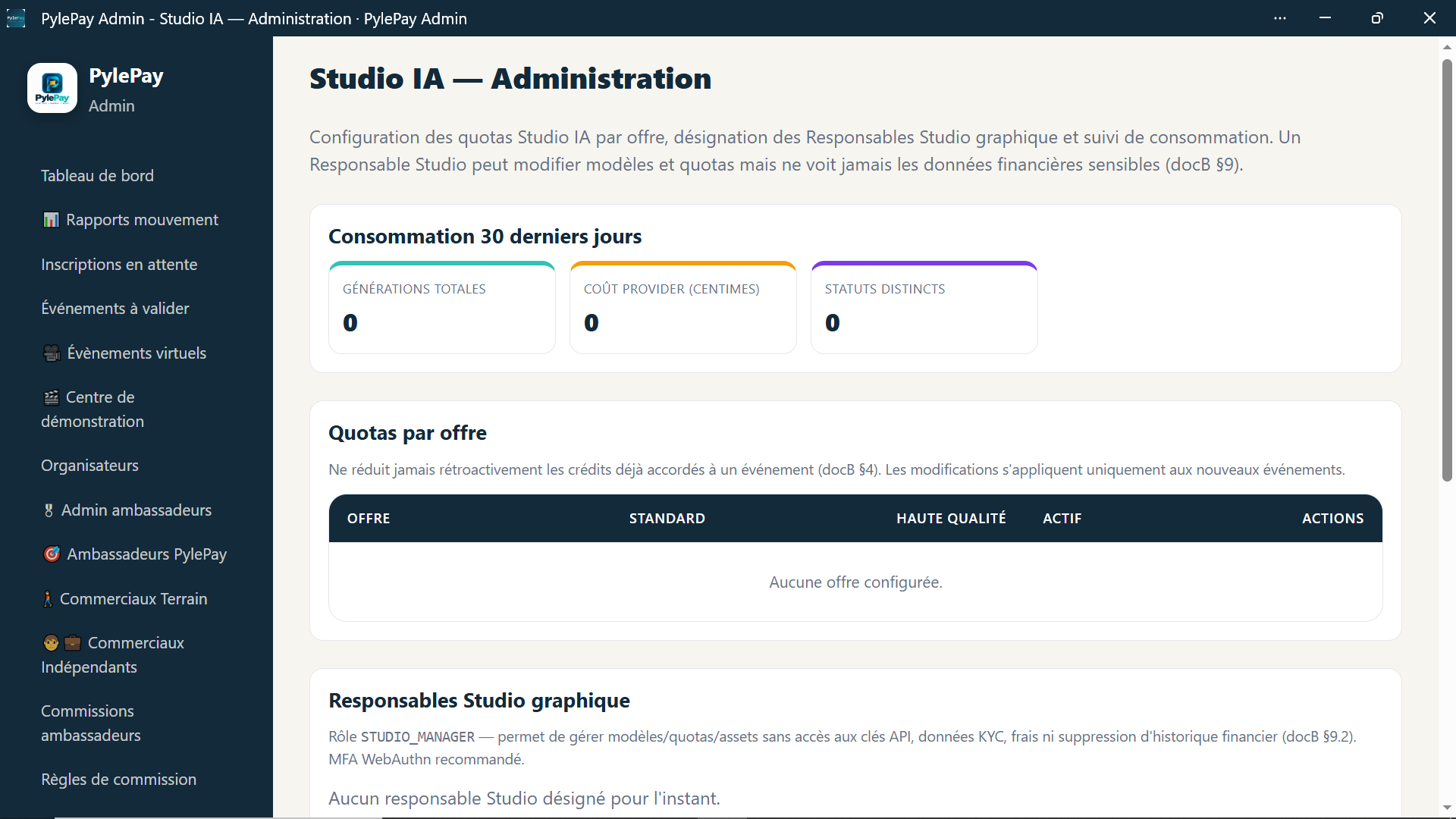
Task: Click the 'Quotas par offre' heading
Action: (x=407, y=433)
